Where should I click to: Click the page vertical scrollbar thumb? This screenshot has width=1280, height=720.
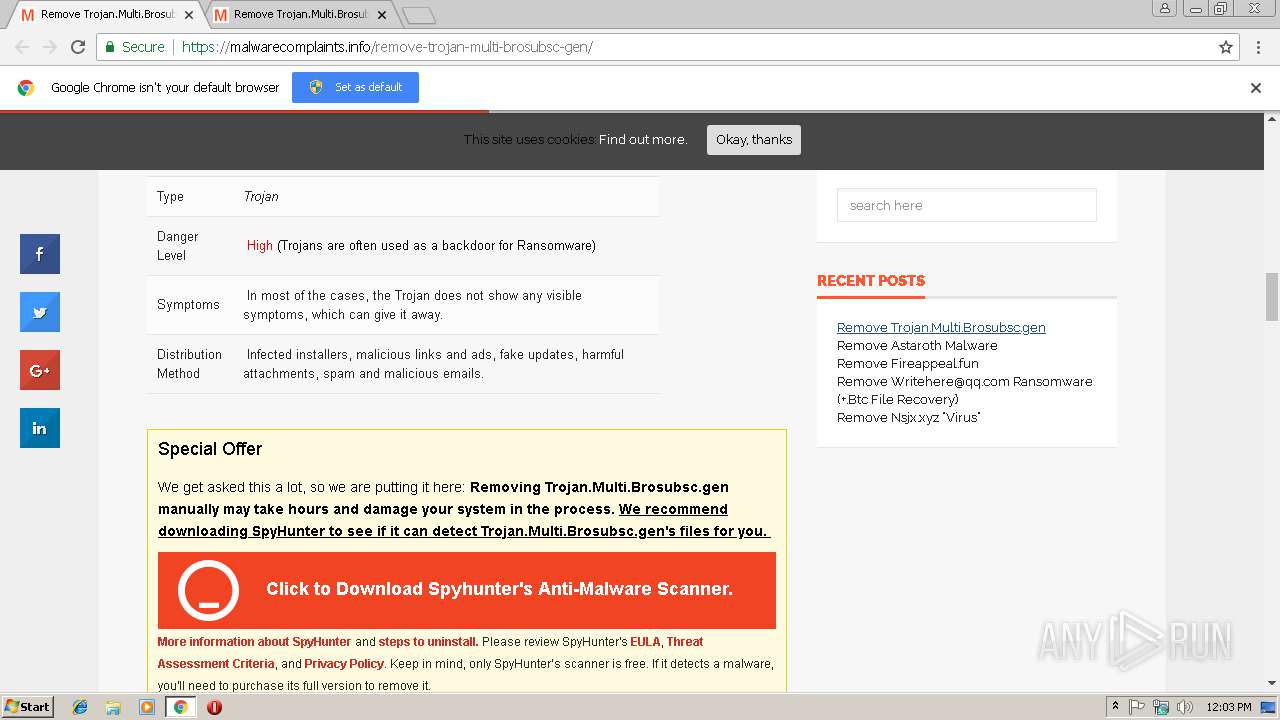(1272, 297)
